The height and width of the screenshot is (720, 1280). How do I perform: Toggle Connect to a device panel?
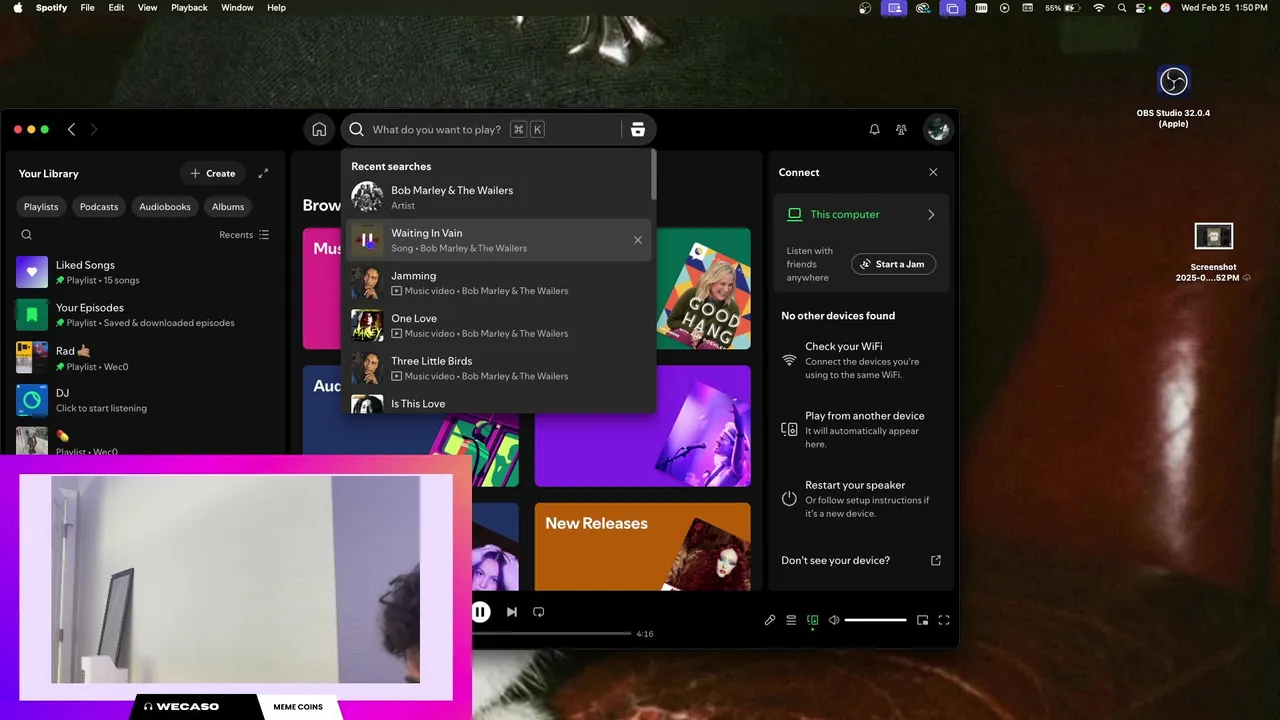[812, 620]
